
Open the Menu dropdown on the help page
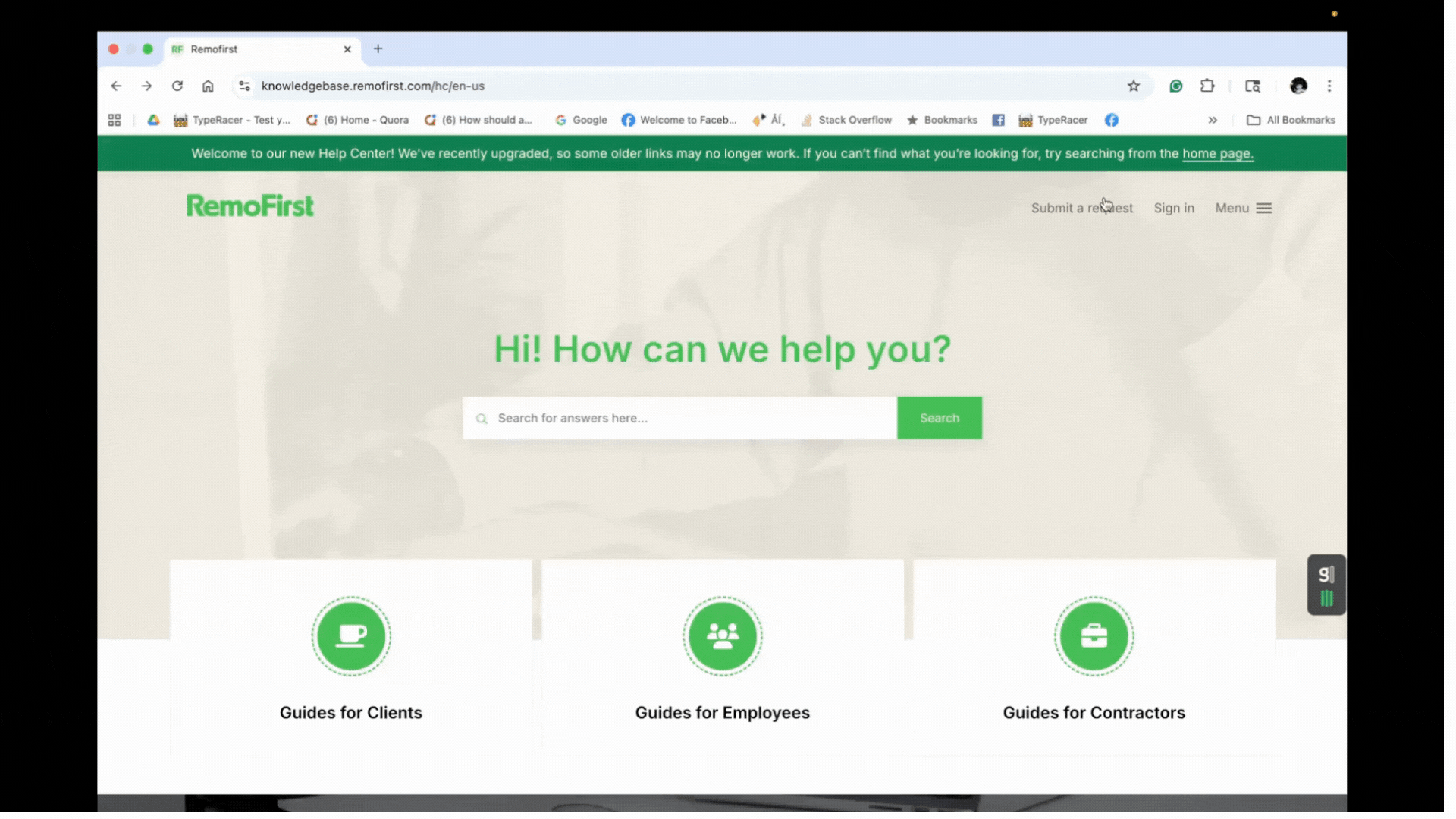pos(1242,208)
